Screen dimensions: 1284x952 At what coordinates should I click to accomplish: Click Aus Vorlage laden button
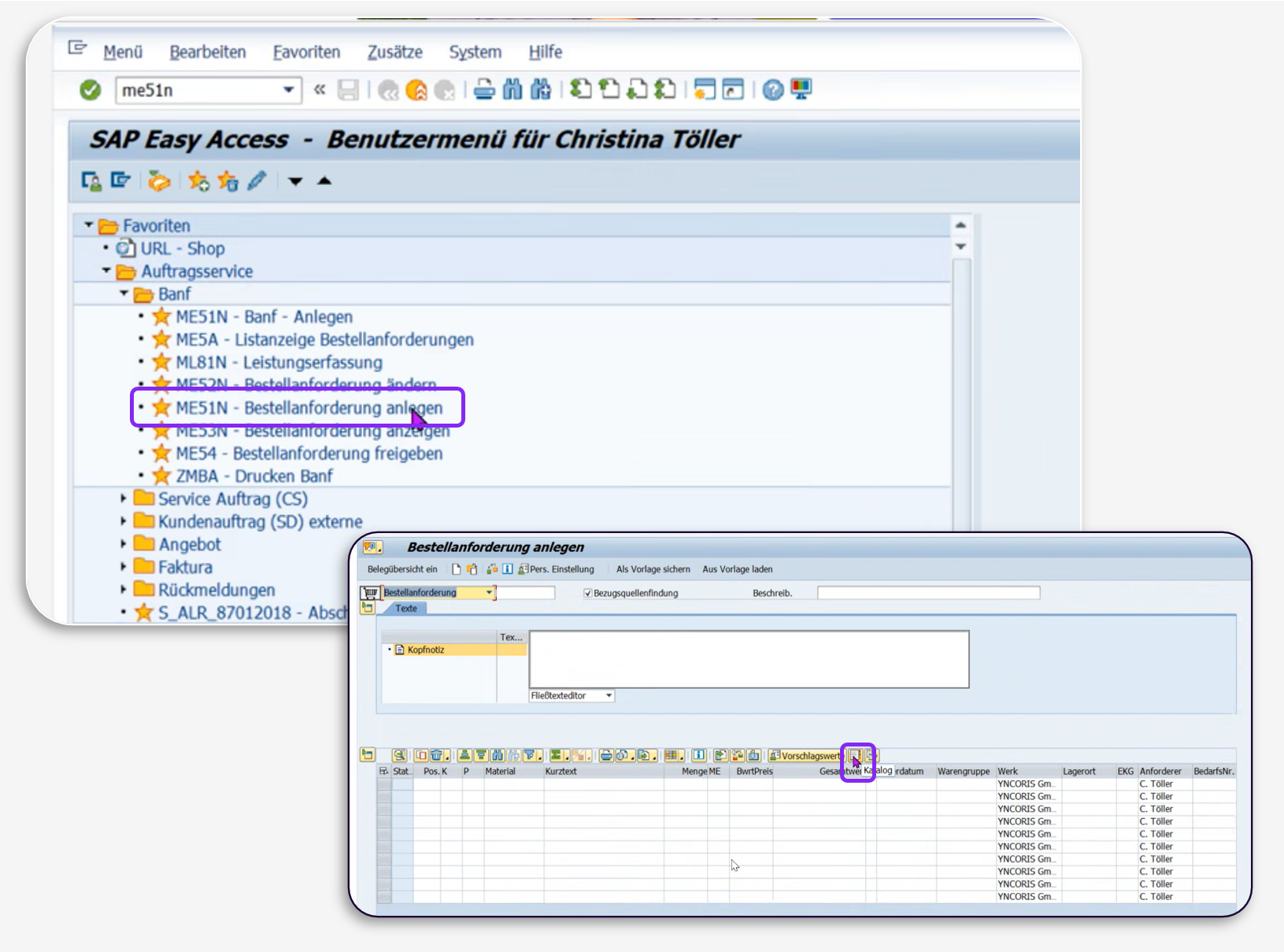click(738, 569)
